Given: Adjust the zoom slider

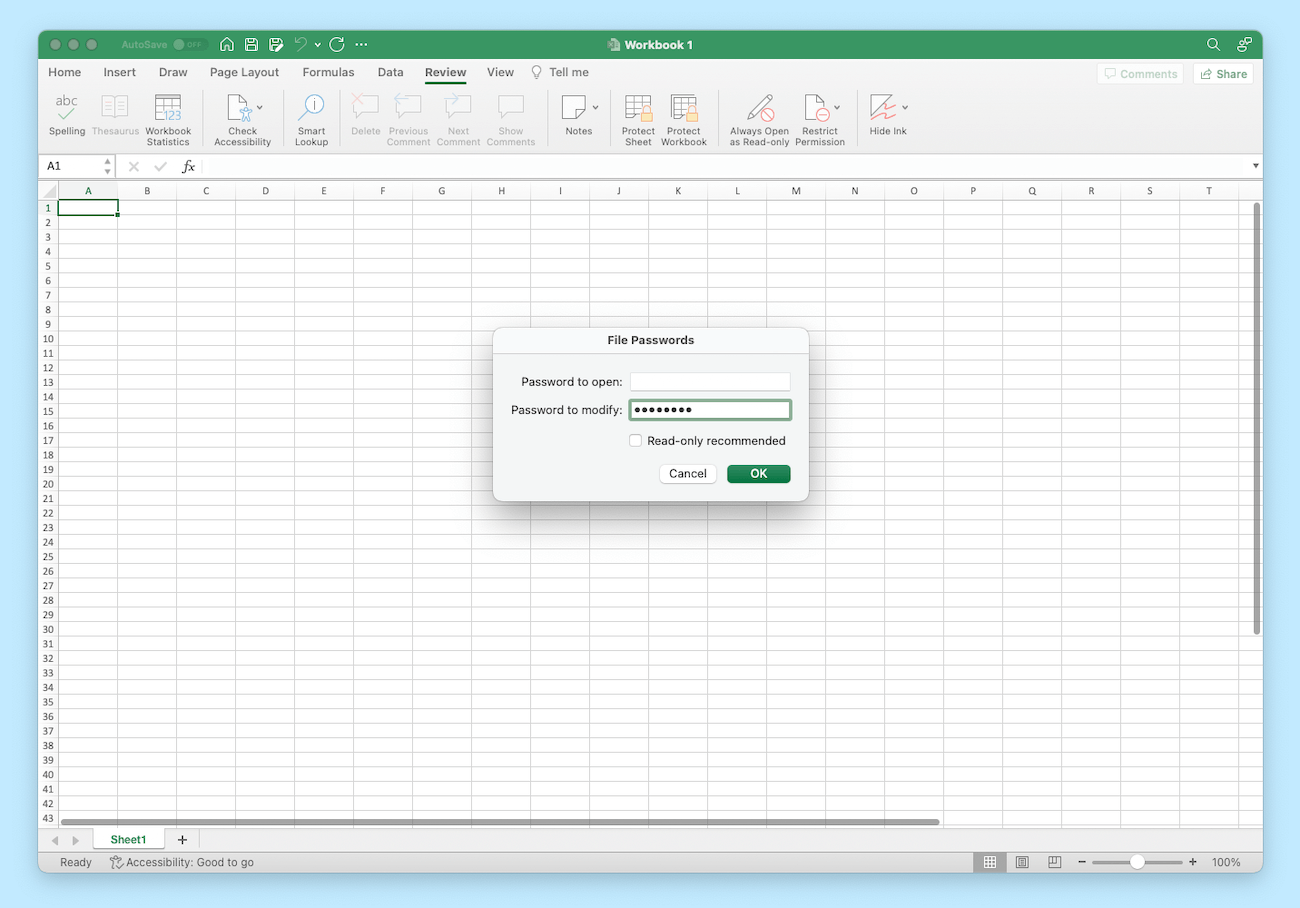Looking at the screenshot, I should [1137, 861].
